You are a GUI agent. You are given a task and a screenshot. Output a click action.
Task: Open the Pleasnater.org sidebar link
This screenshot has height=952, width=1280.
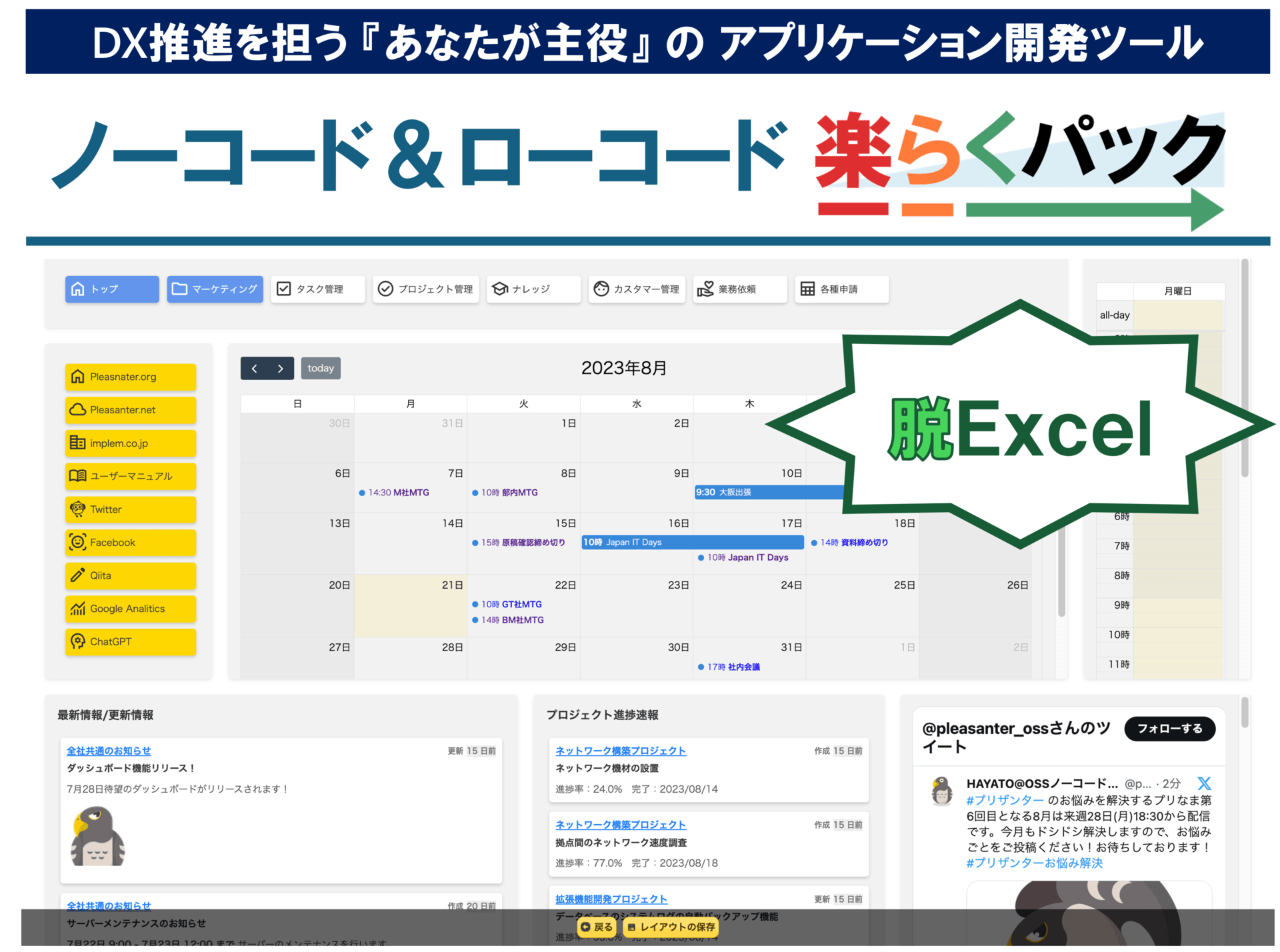[x=130, y=377]
